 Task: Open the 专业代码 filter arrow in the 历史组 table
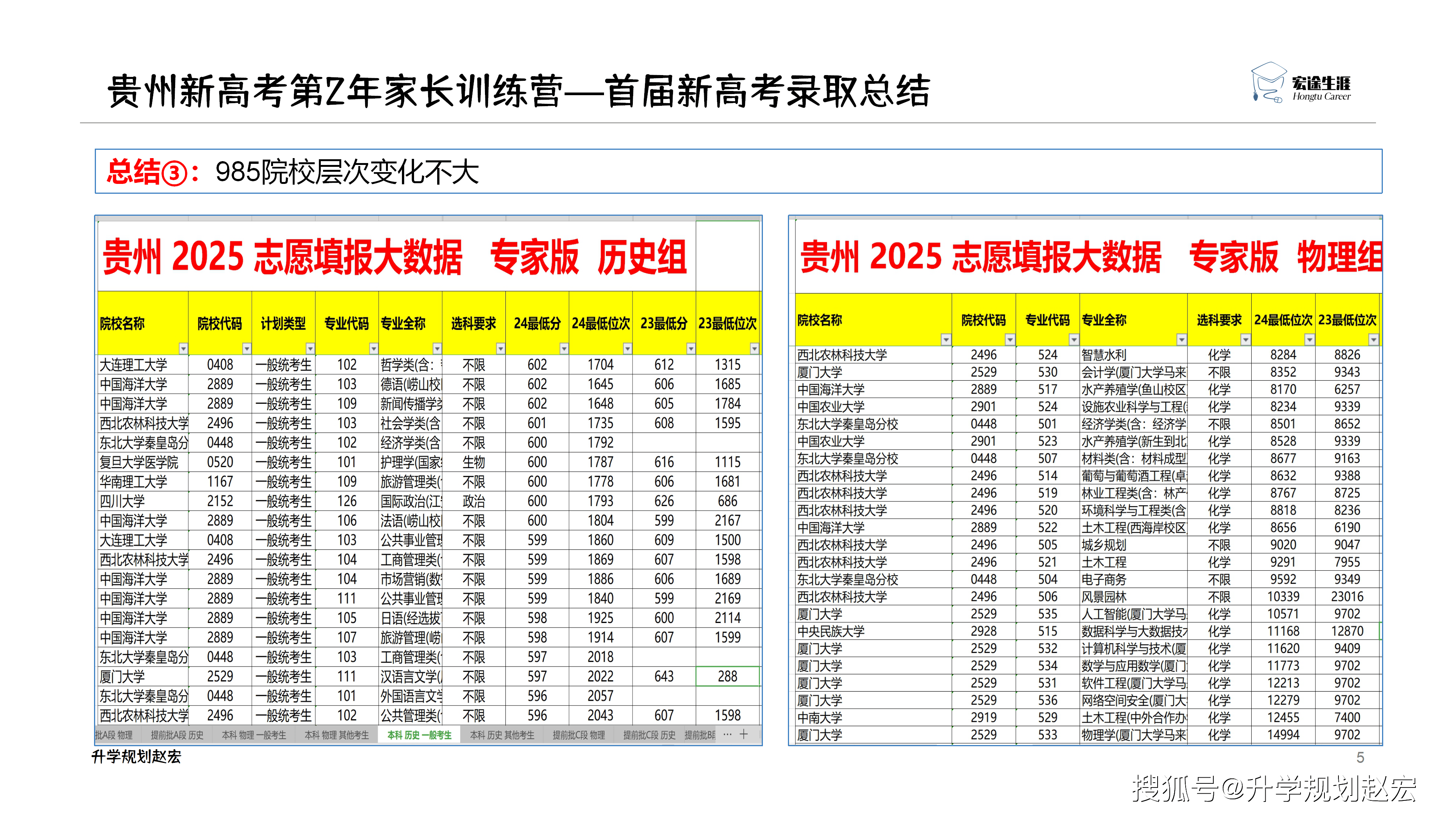[373, 349]
